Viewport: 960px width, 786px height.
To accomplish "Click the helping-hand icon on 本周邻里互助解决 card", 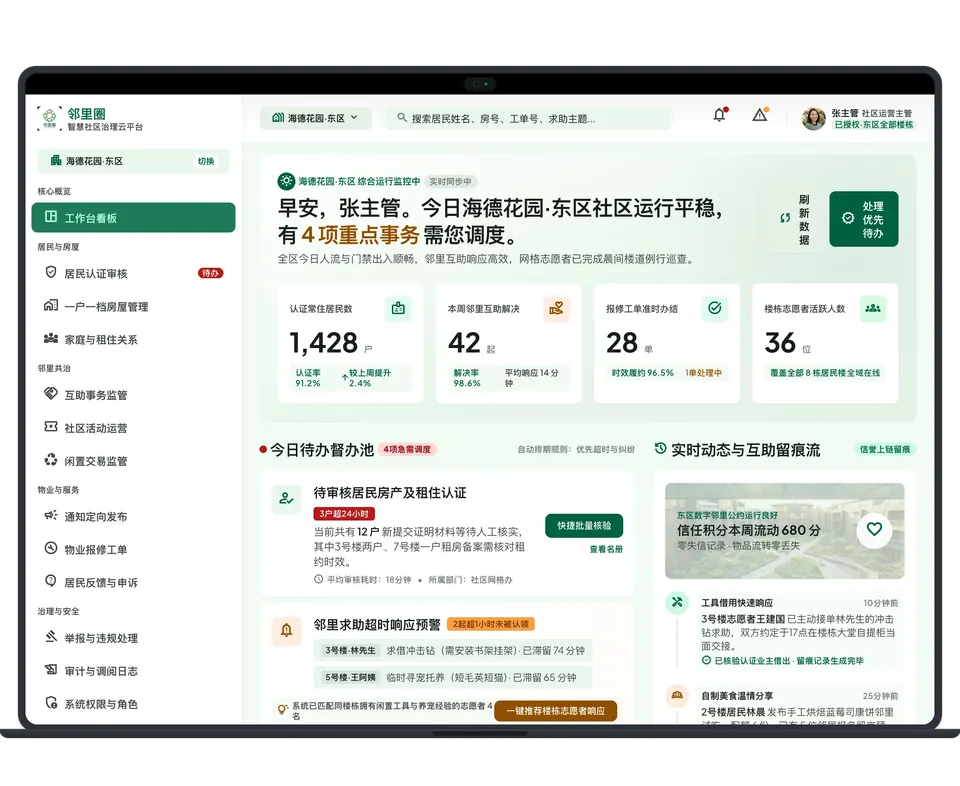I will tap(557, 309).
